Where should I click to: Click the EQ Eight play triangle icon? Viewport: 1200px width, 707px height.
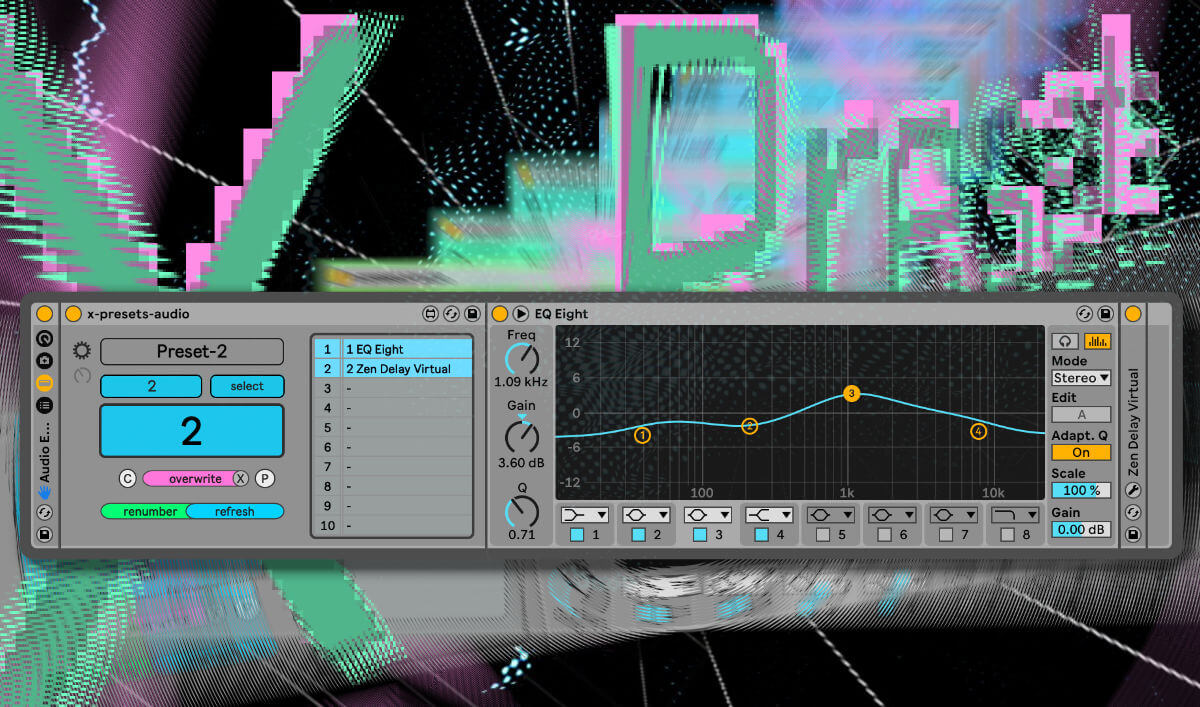point(521,314)
